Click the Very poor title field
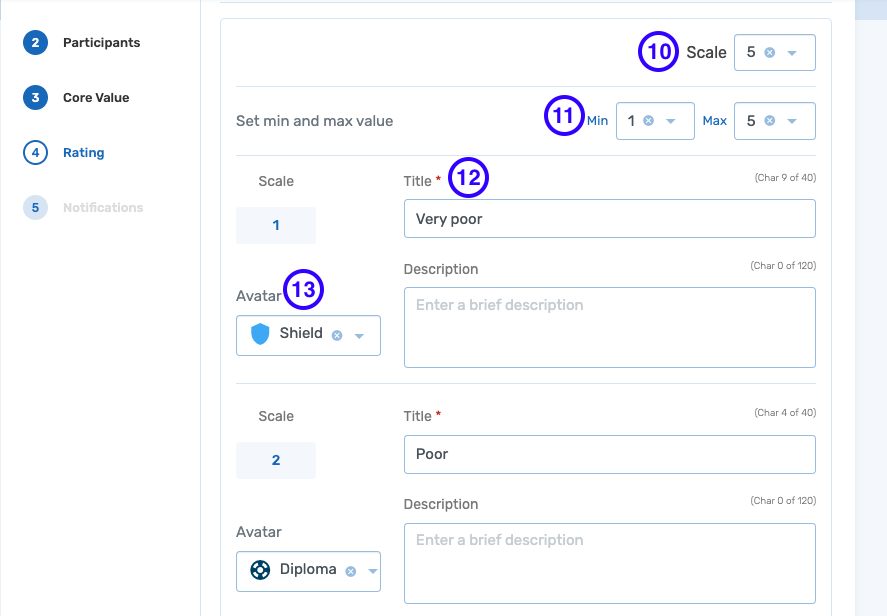 click(x=610, y=218)
